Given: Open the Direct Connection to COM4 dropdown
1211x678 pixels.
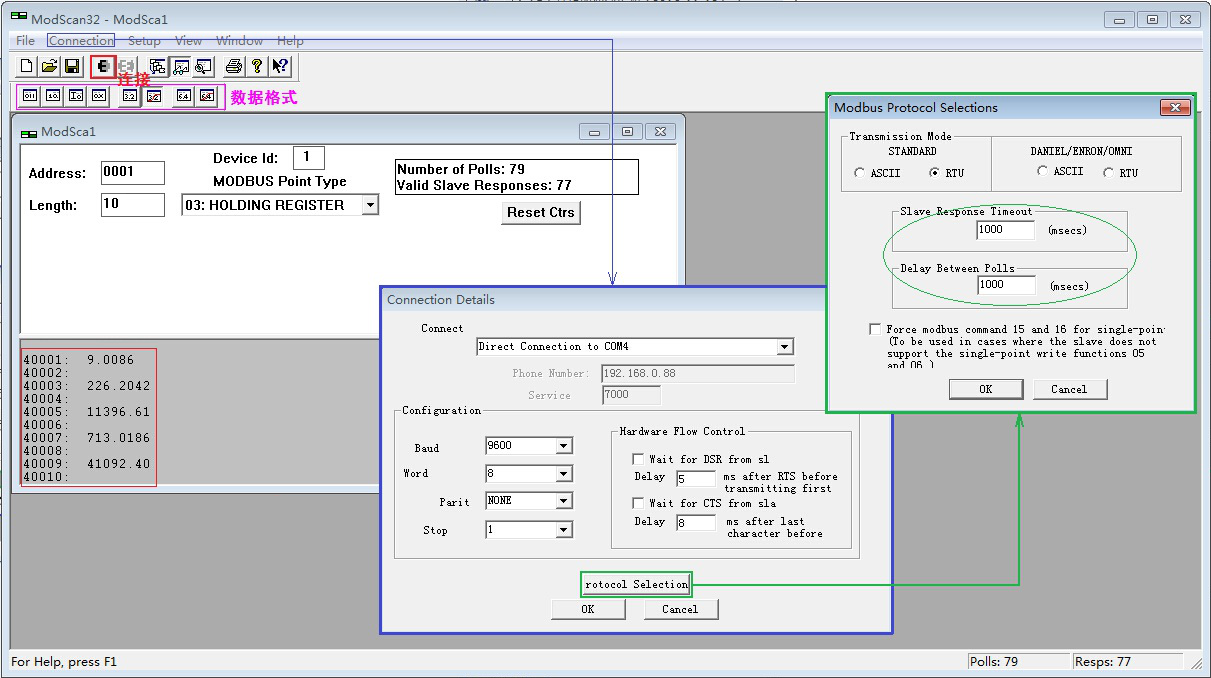Looking at the screenshot, I should click(784, 347).
